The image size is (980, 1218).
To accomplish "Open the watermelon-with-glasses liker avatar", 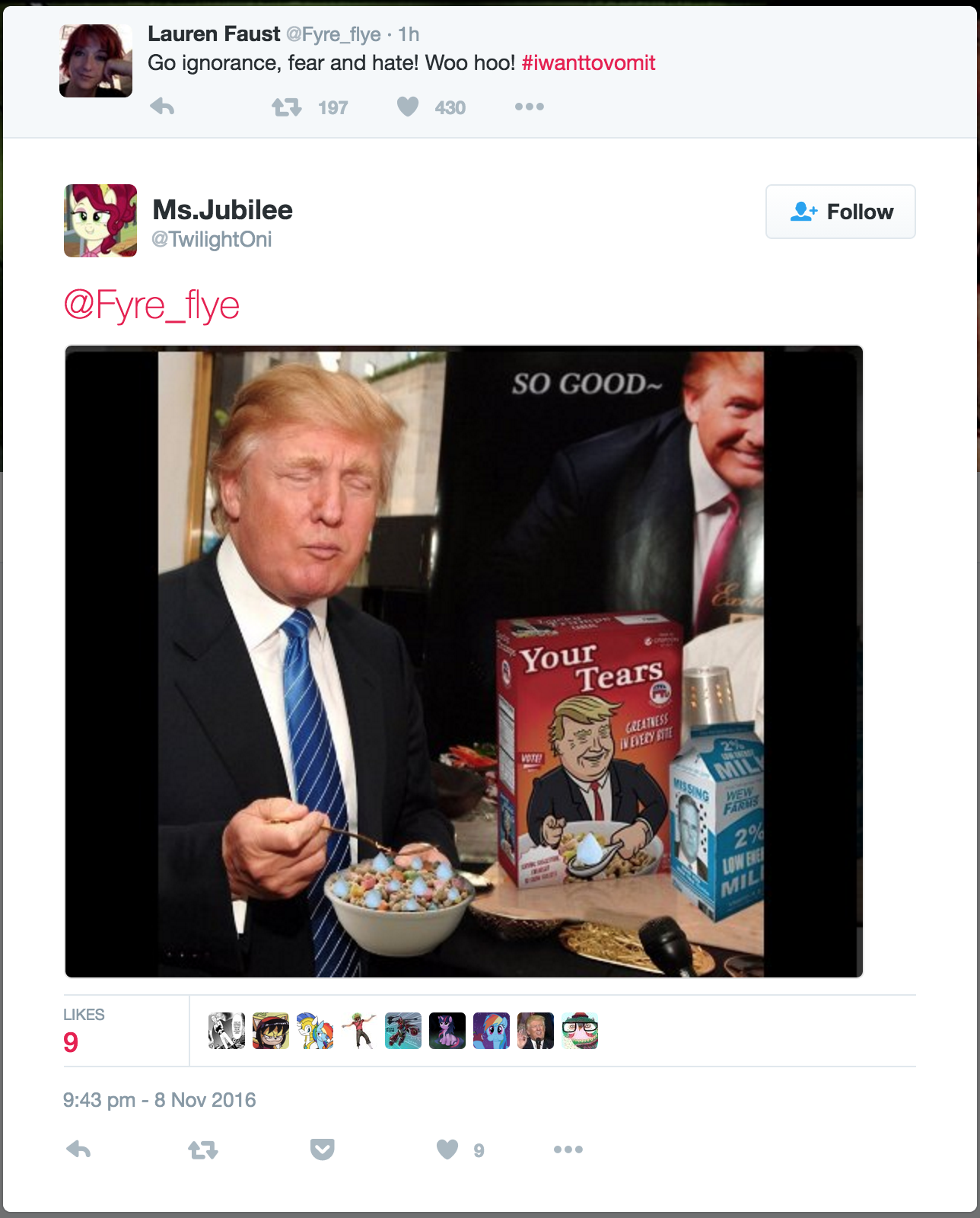I will coord(580,1031).
